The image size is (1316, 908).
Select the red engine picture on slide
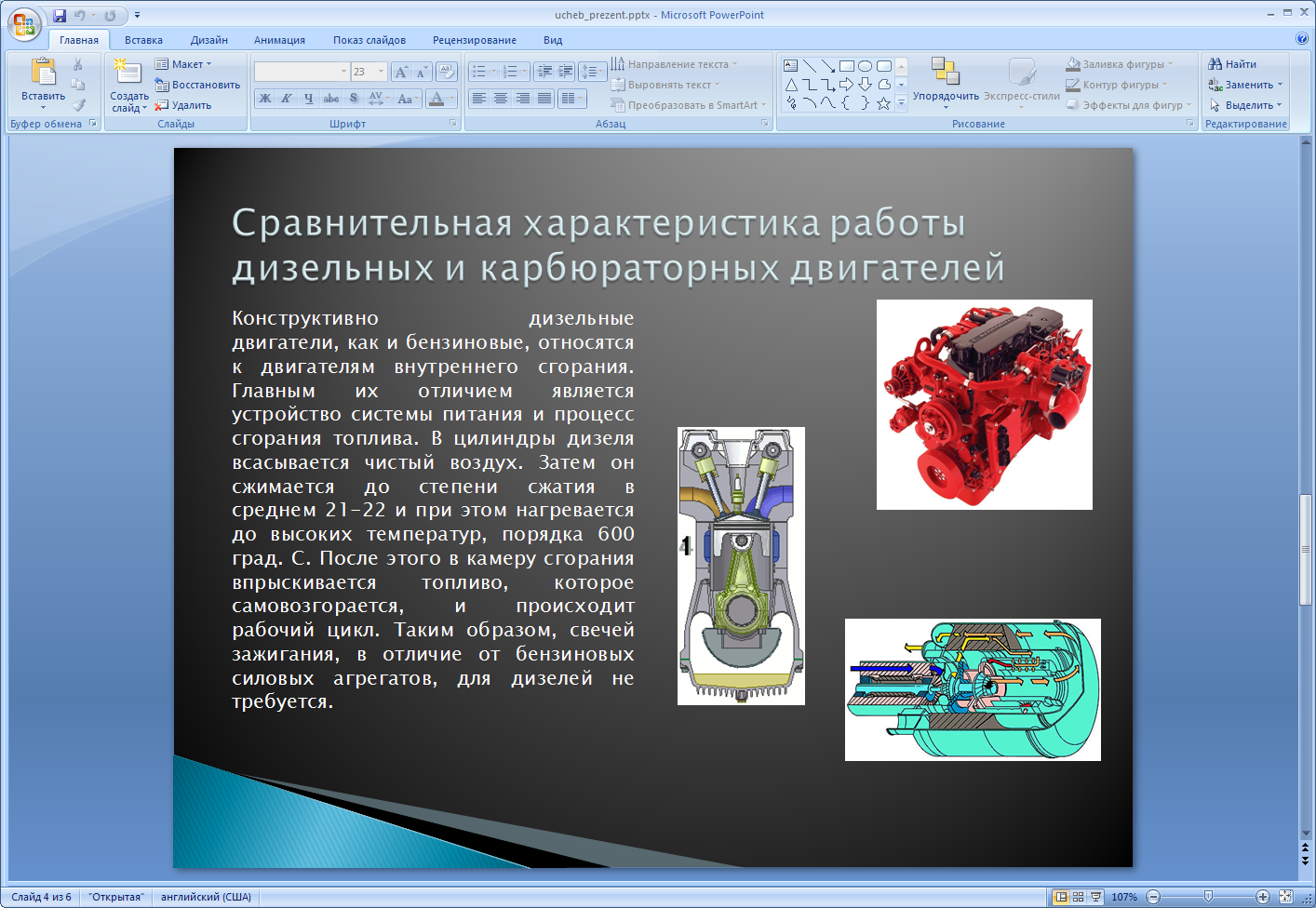(x=985, y=405)
